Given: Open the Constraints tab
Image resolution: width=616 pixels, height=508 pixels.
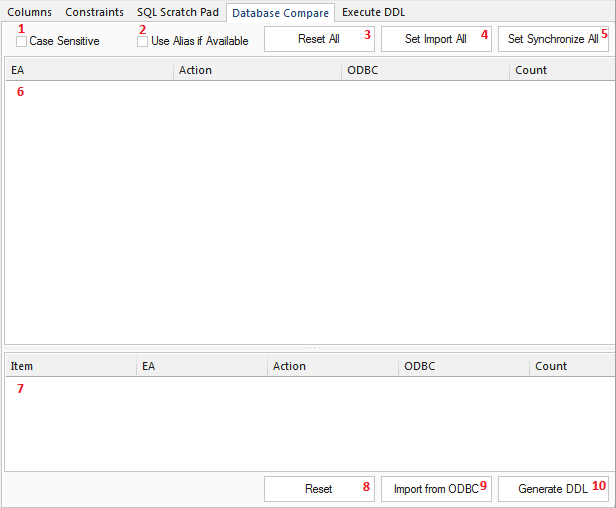Looking at the screenshot, I should tap(94, 12).
